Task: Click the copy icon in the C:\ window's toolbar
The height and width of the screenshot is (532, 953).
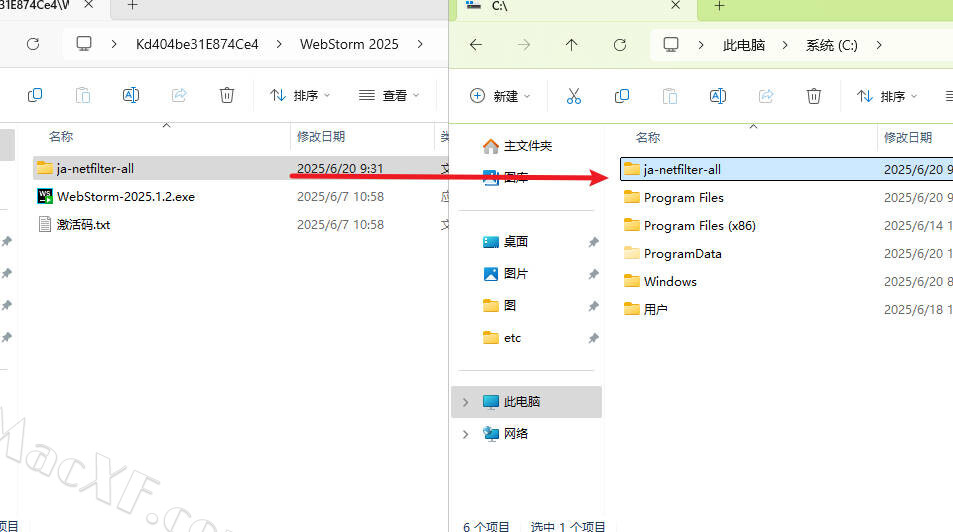Action: 622,96
